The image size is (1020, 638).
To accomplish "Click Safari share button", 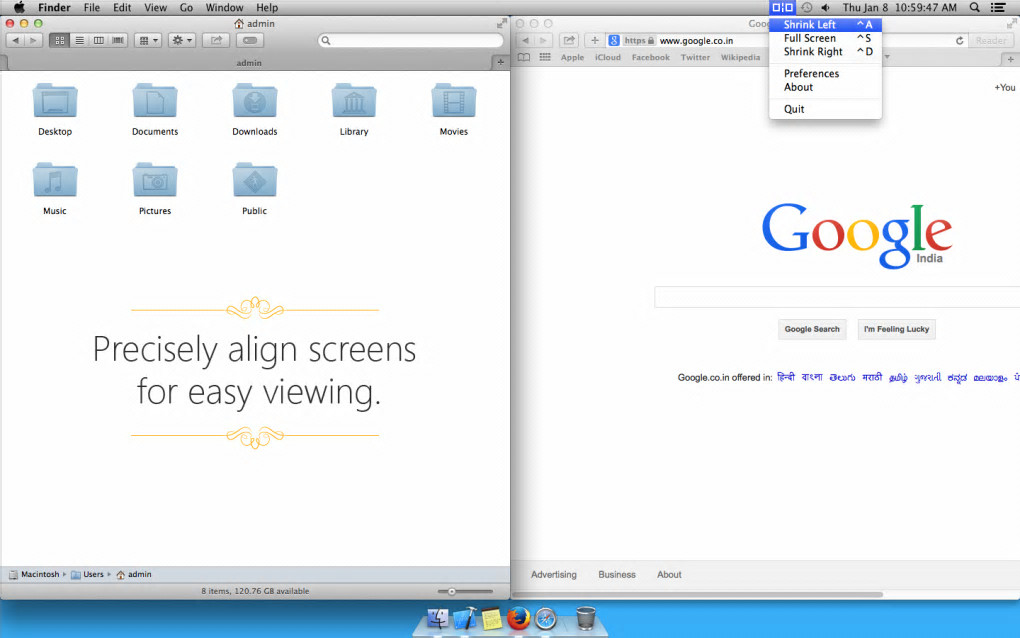I will pyautogui.click(x=569, y=40).
